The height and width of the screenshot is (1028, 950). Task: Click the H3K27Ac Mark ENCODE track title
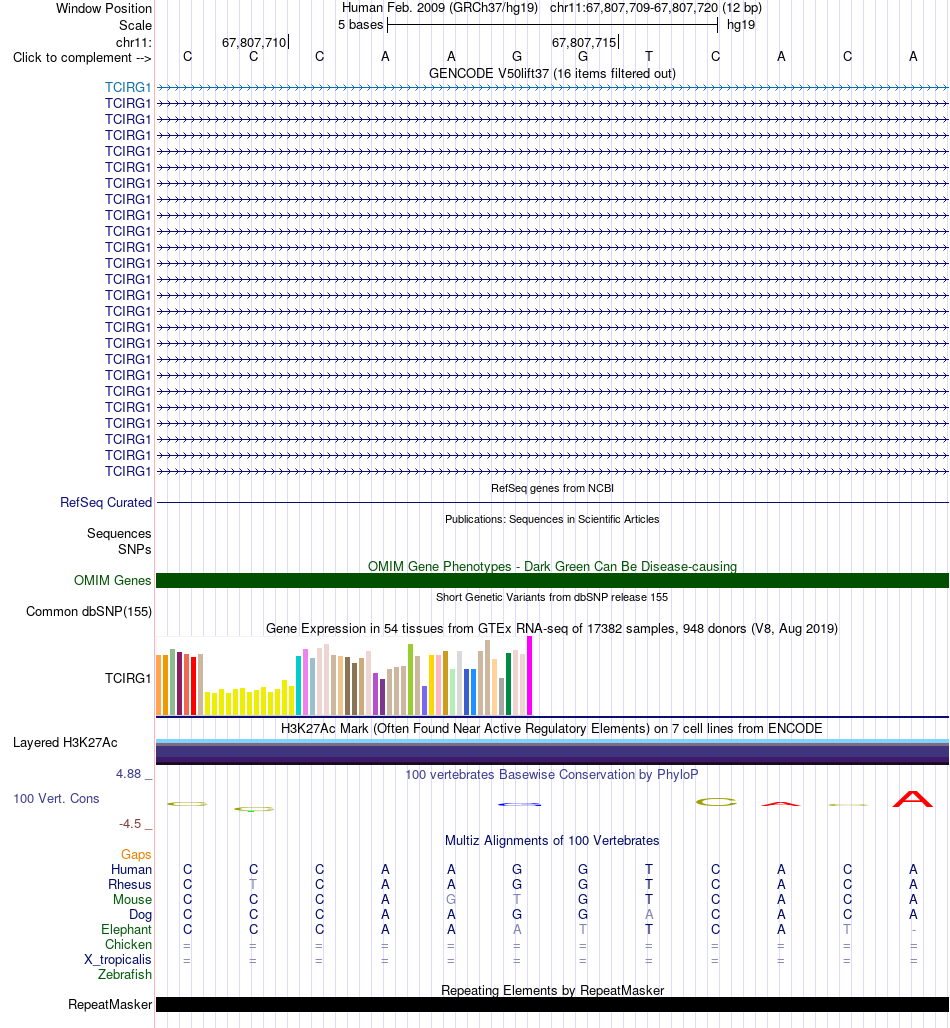point(552,728)
